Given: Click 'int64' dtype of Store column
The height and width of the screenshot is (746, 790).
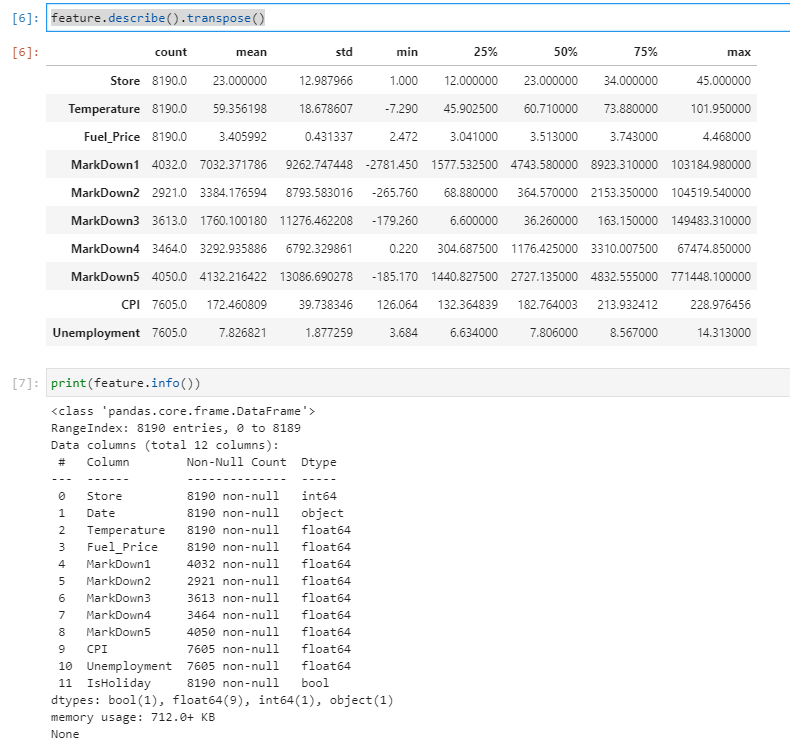Looking at the screenshot, I should tap(319, 496).
